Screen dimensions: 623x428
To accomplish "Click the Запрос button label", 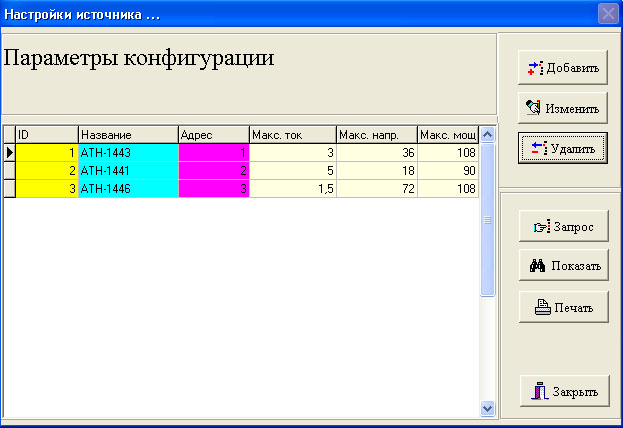I will pyautogui.click(x=573, y=227).
